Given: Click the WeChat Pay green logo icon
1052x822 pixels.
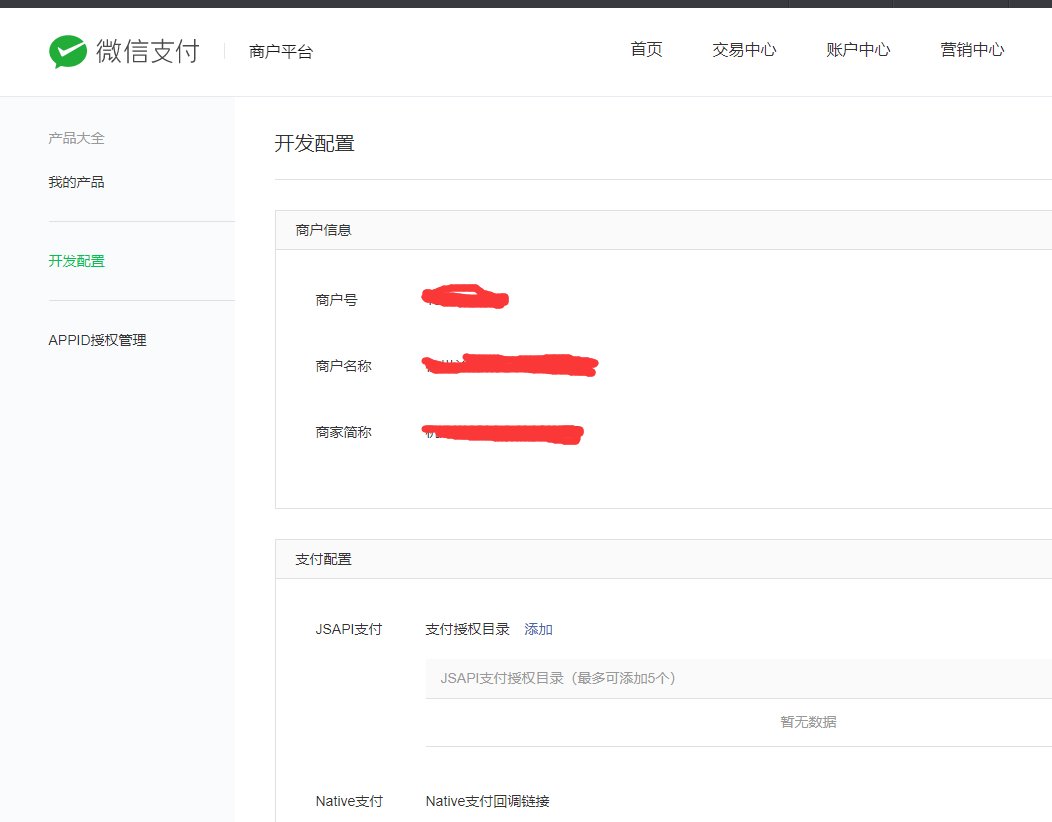Looking at the screenshot, I should (68, 51).
